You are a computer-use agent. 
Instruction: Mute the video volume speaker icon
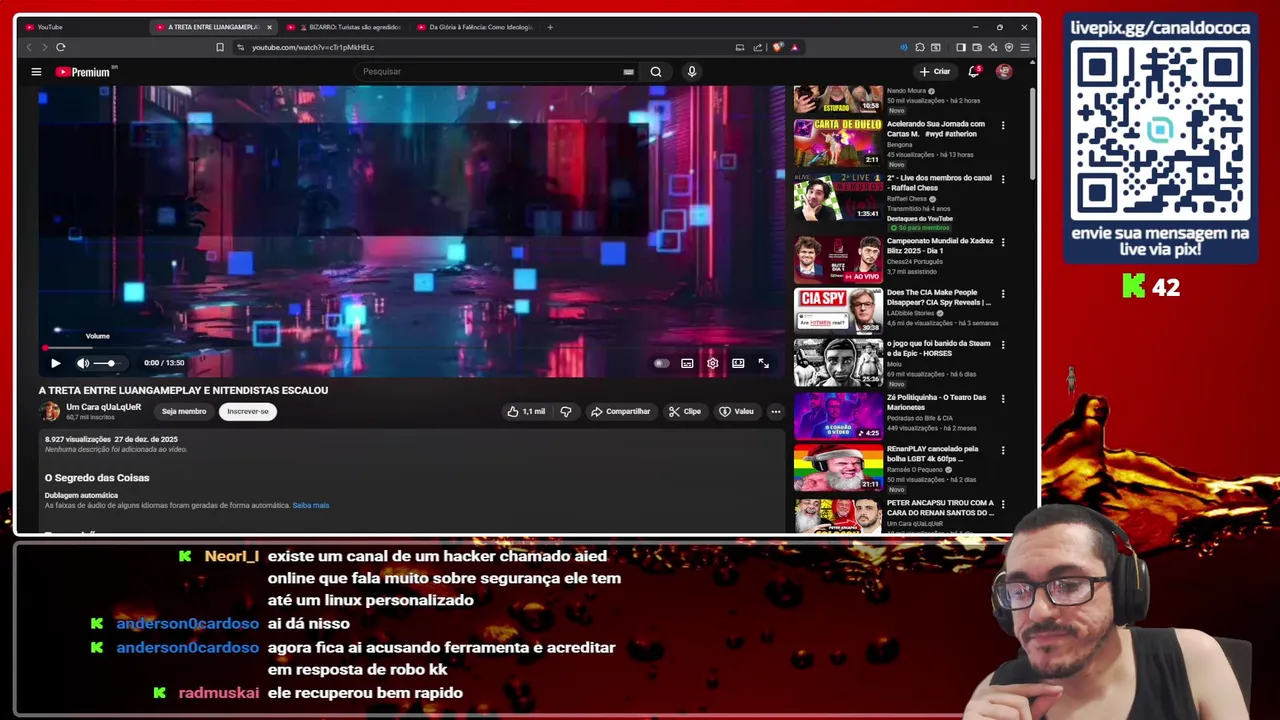pyautogui.click(x=83, y=363)
